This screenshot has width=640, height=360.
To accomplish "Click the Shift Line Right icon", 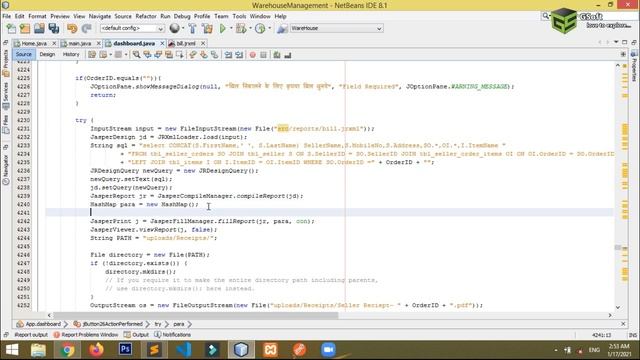I will [x=239, y=55].
